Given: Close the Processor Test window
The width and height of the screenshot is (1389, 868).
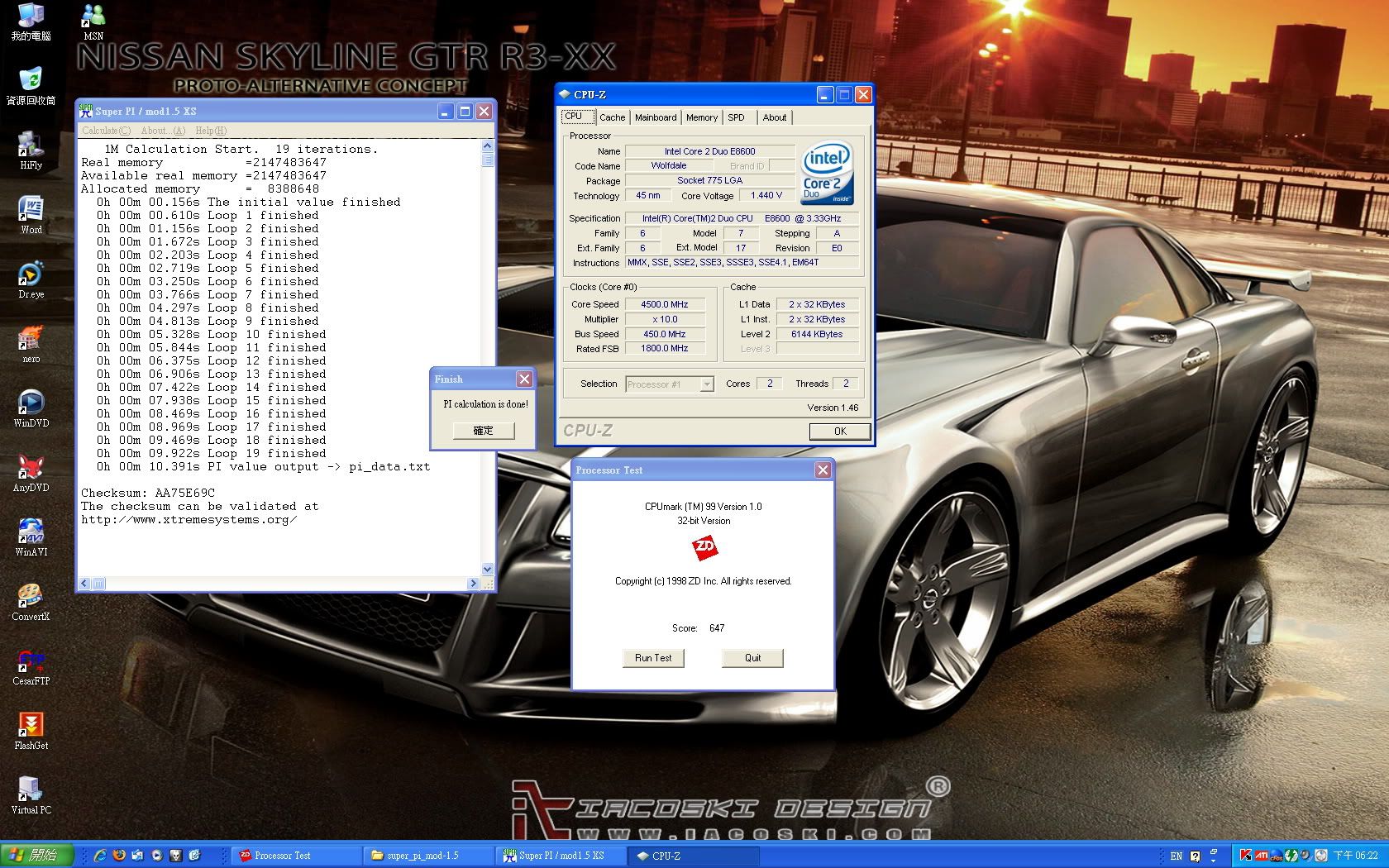Looking at the screenshot, I should [823, 470].
